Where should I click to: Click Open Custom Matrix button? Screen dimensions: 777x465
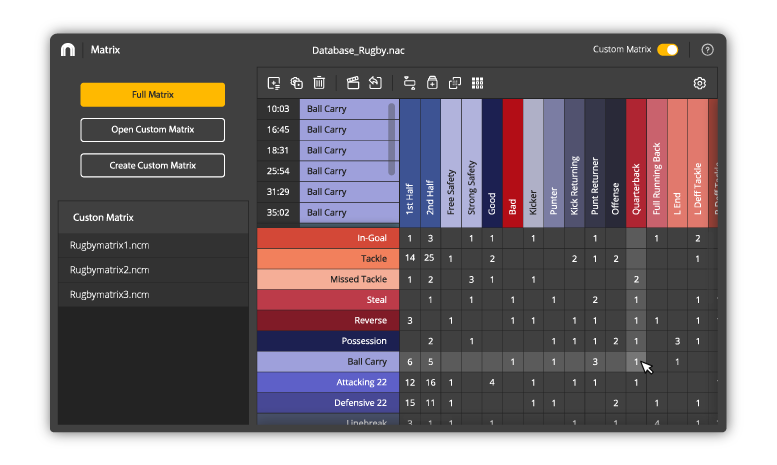[153, 130]
